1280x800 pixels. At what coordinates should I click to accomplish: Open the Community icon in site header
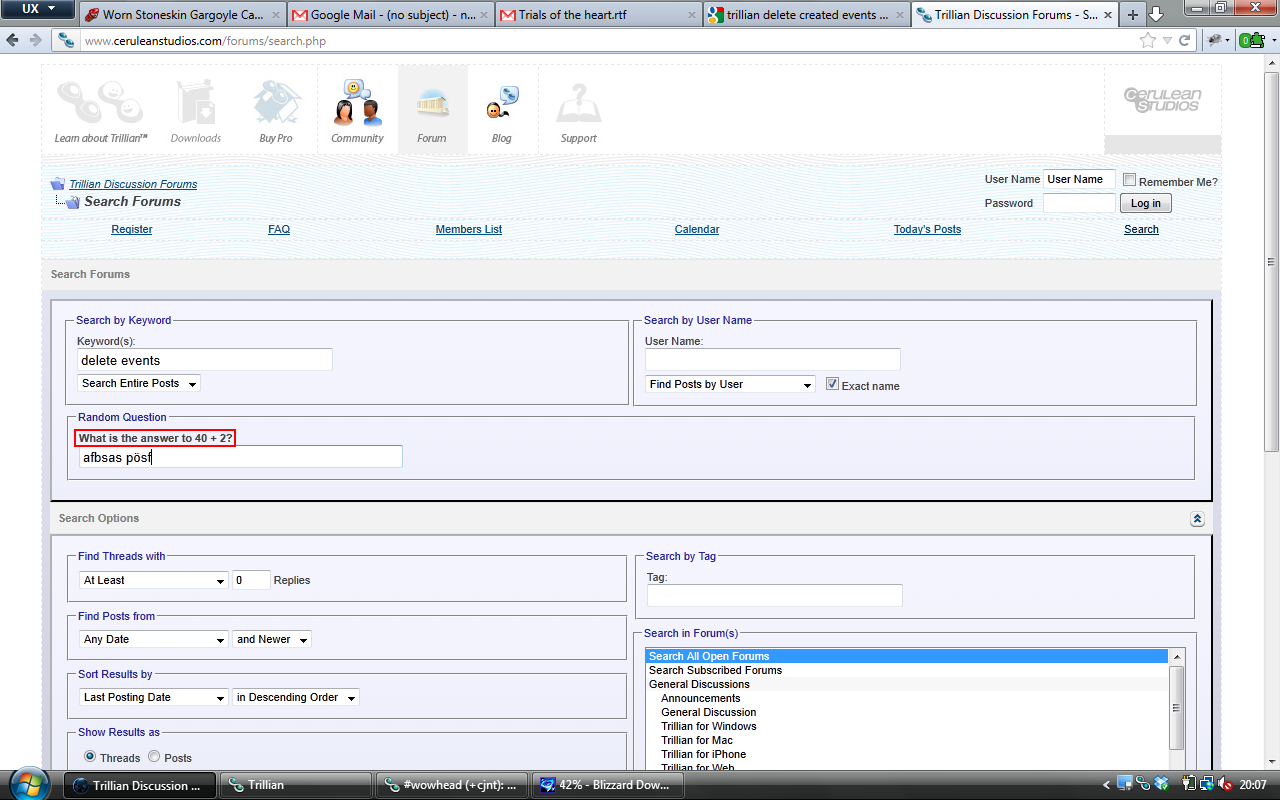tap(357, 104)
